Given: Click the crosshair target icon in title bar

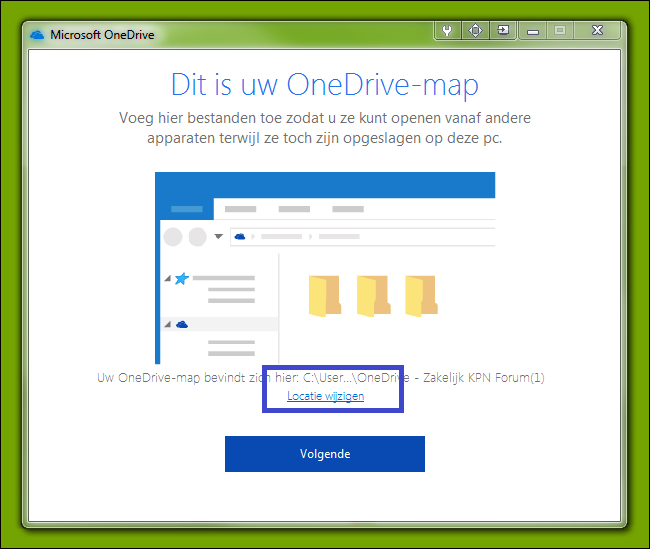Looking at the screenshot, I should [x=475, y=30].
